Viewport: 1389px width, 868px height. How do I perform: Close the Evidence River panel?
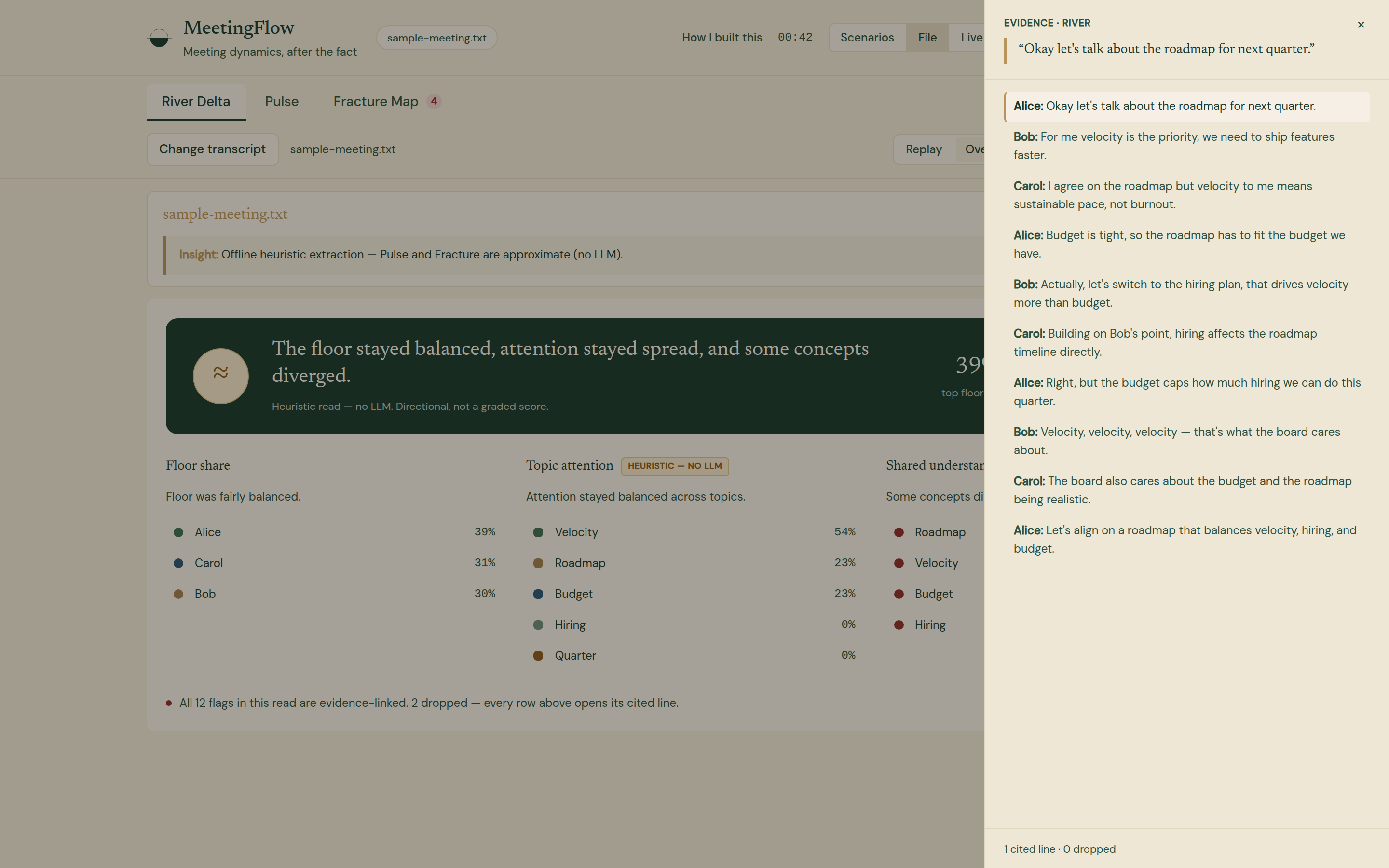(1360, 25)
